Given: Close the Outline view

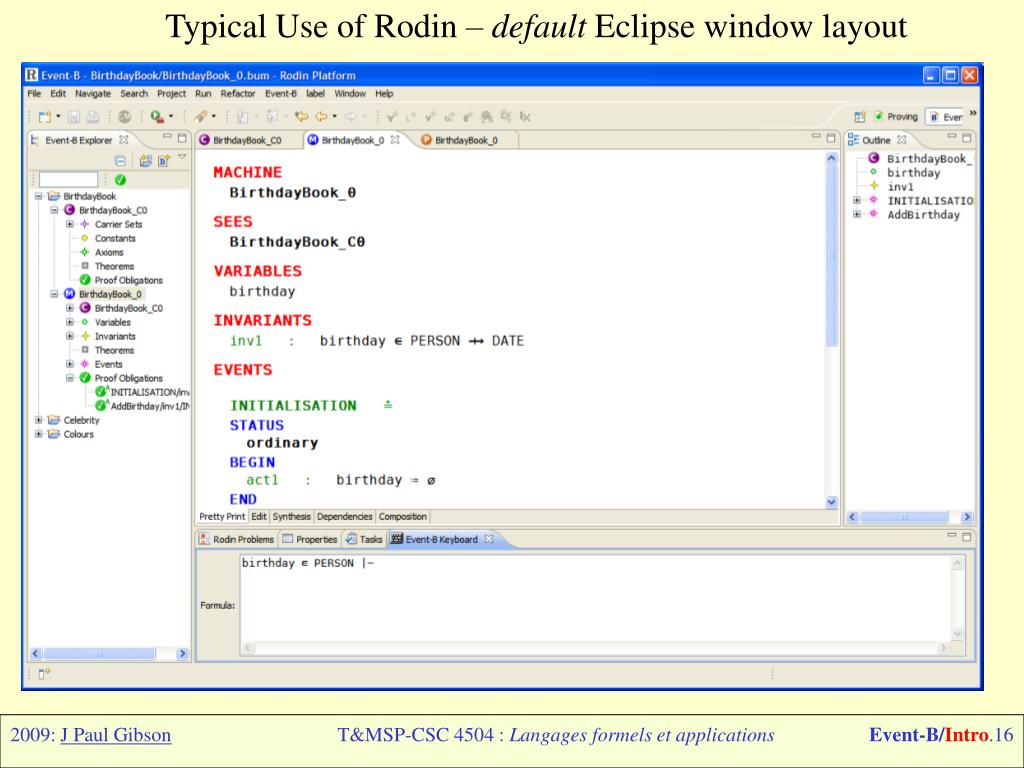Looking at the screenshot, I should pyautogui.click(x=902, y=140).
